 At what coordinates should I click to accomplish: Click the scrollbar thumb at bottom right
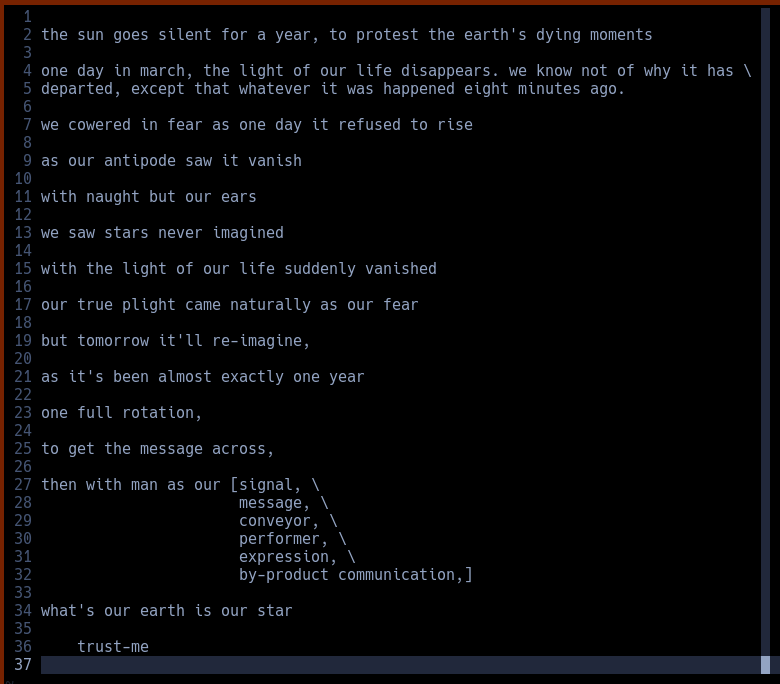pos(765,665)
